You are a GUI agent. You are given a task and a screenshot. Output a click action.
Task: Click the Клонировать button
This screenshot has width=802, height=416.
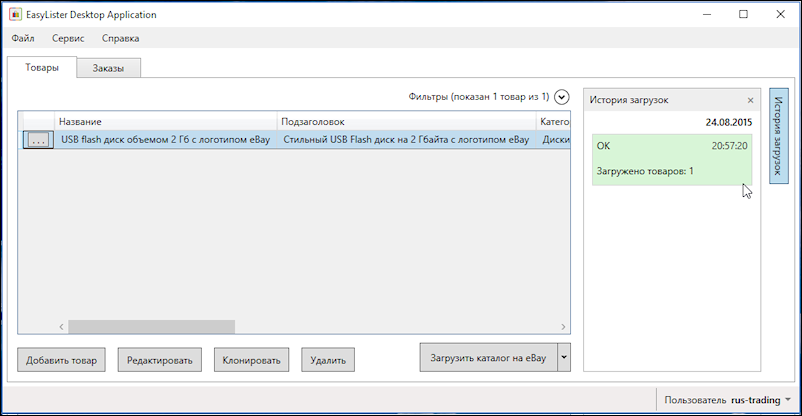(x=251, y=360)
